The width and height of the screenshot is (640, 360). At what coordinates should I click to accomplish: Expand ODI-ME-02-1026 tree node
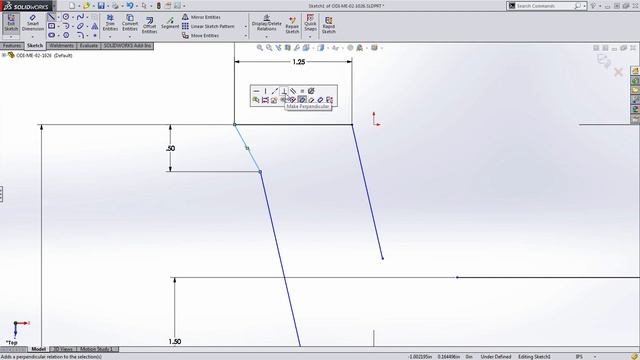point(4,55)
